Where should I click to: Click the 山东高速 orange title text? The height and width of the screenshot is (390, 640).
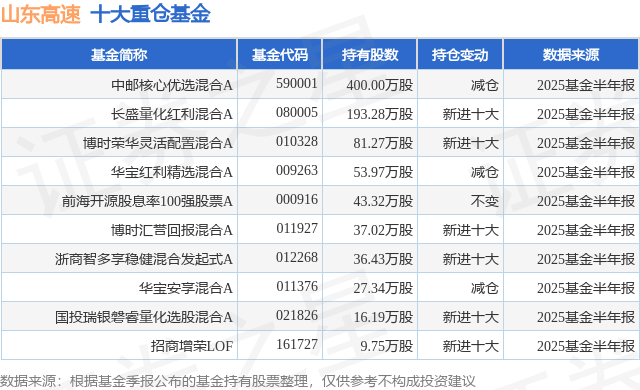point(40,15)
